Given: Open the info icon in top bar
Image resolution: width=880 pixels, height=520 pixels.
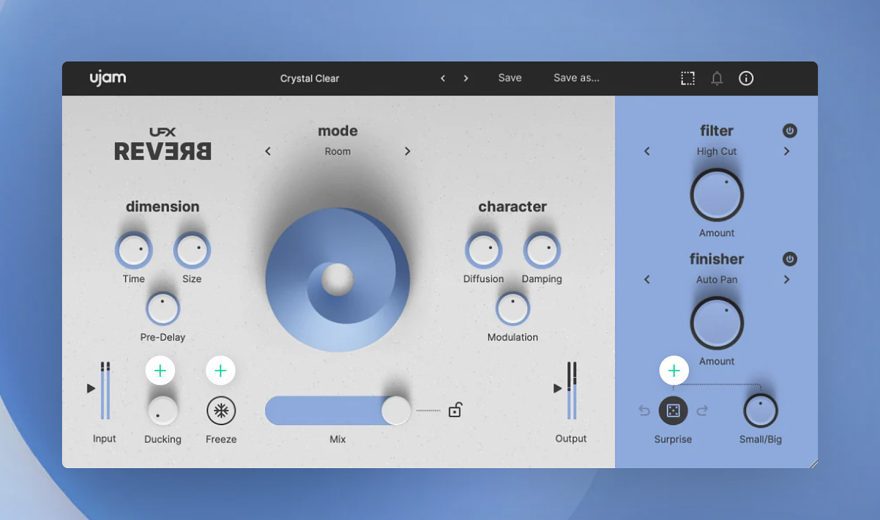Looking at the screenshot, I should [x=746, y=78].
